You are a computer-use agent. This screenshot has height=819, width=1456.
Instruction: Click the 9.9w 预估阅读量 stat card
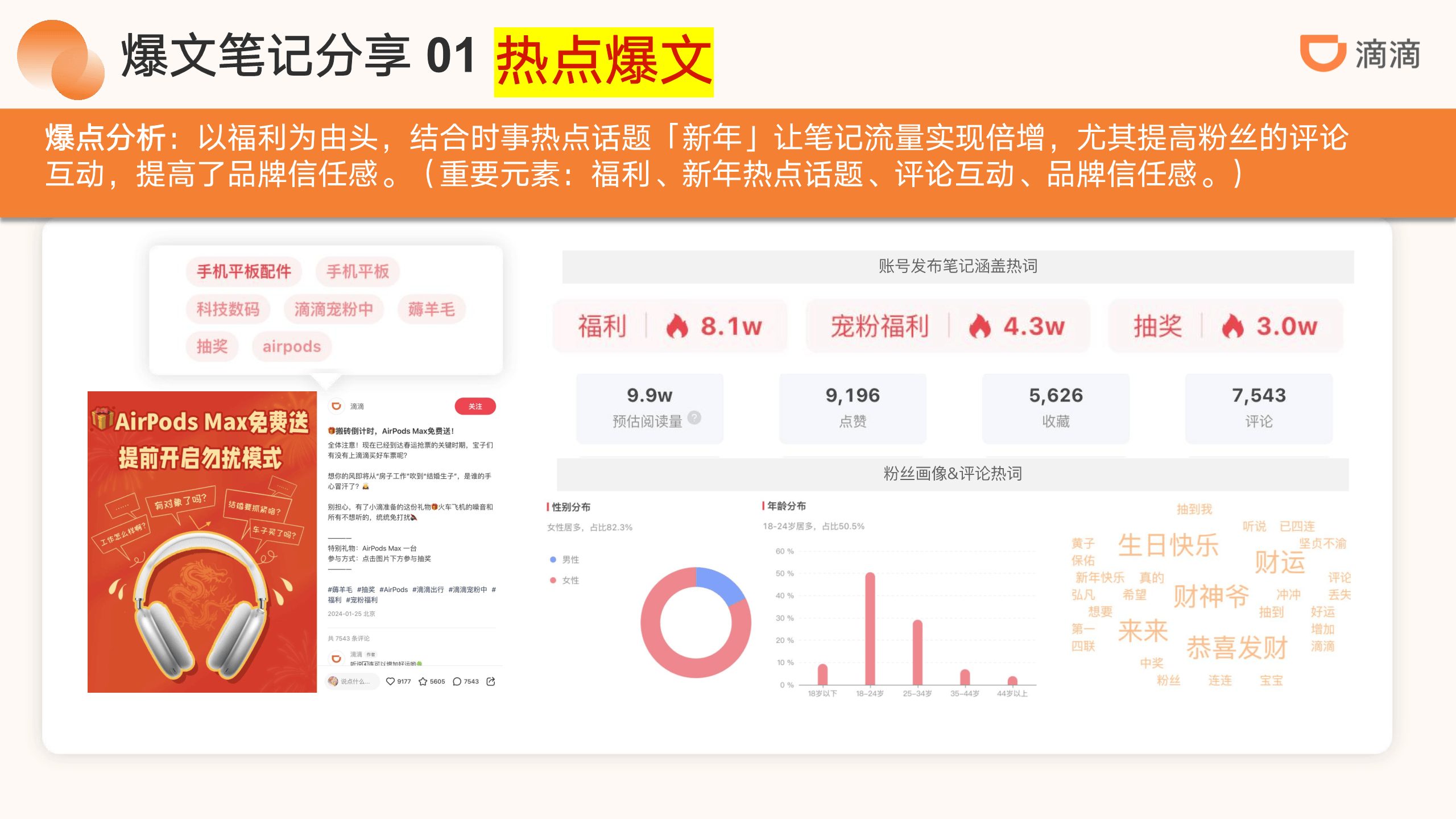click(x=650, y=408)
